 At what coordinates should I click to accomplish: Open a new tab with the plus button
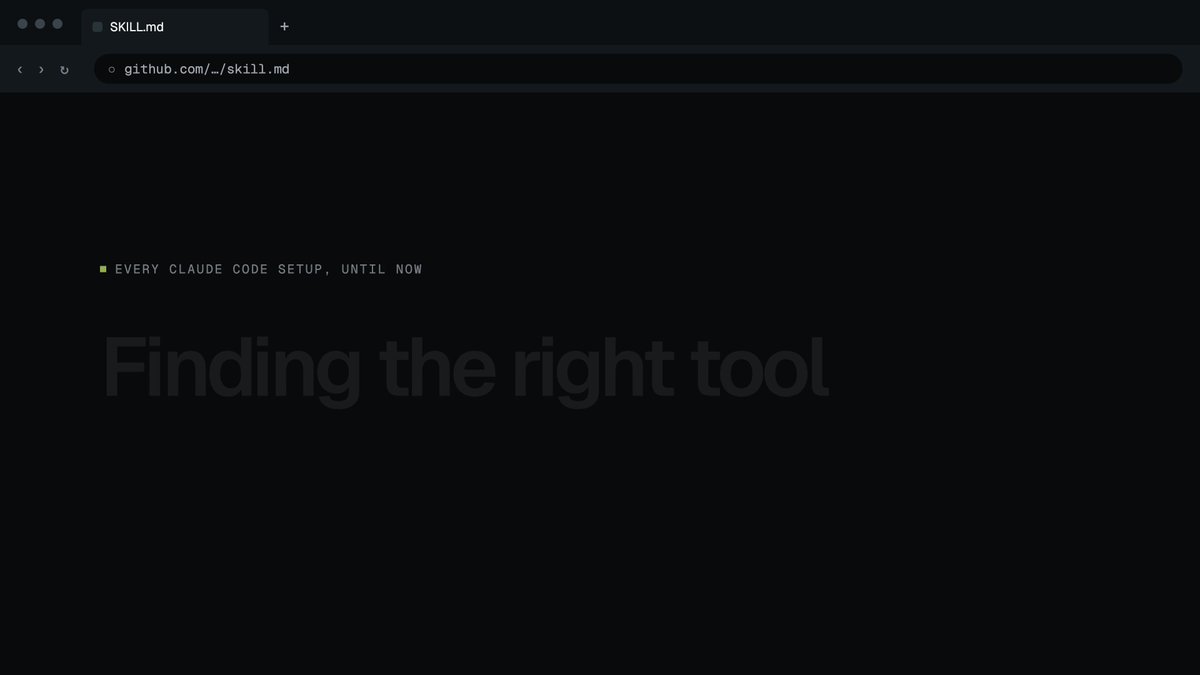pyautogui.click(x=284, y=27)
